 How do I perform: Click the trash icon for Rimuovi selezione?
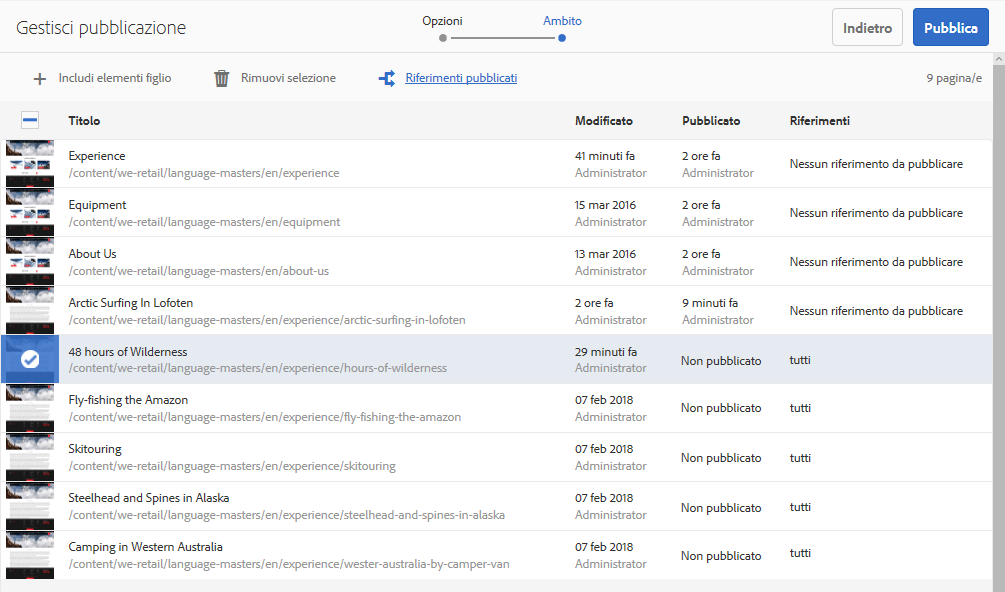pos(222,78)
